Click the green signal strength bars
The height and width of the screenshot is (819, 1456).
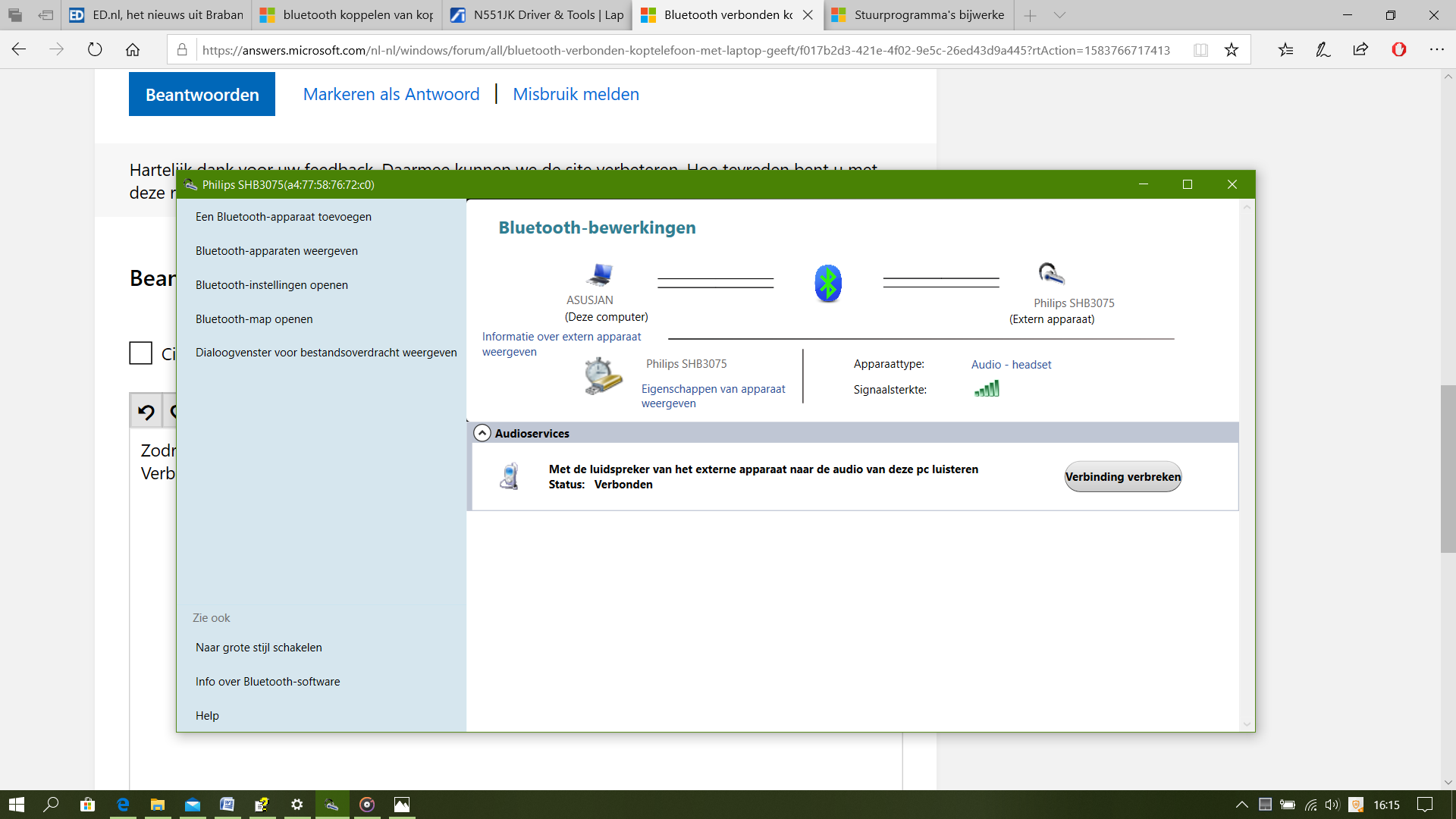point(987,389)
